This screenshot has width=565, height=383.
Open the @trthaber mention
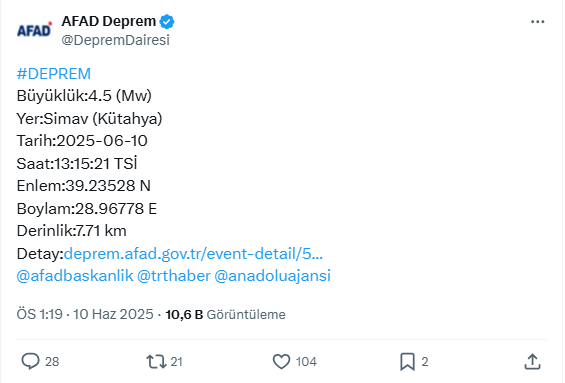[x=174, y=276]
